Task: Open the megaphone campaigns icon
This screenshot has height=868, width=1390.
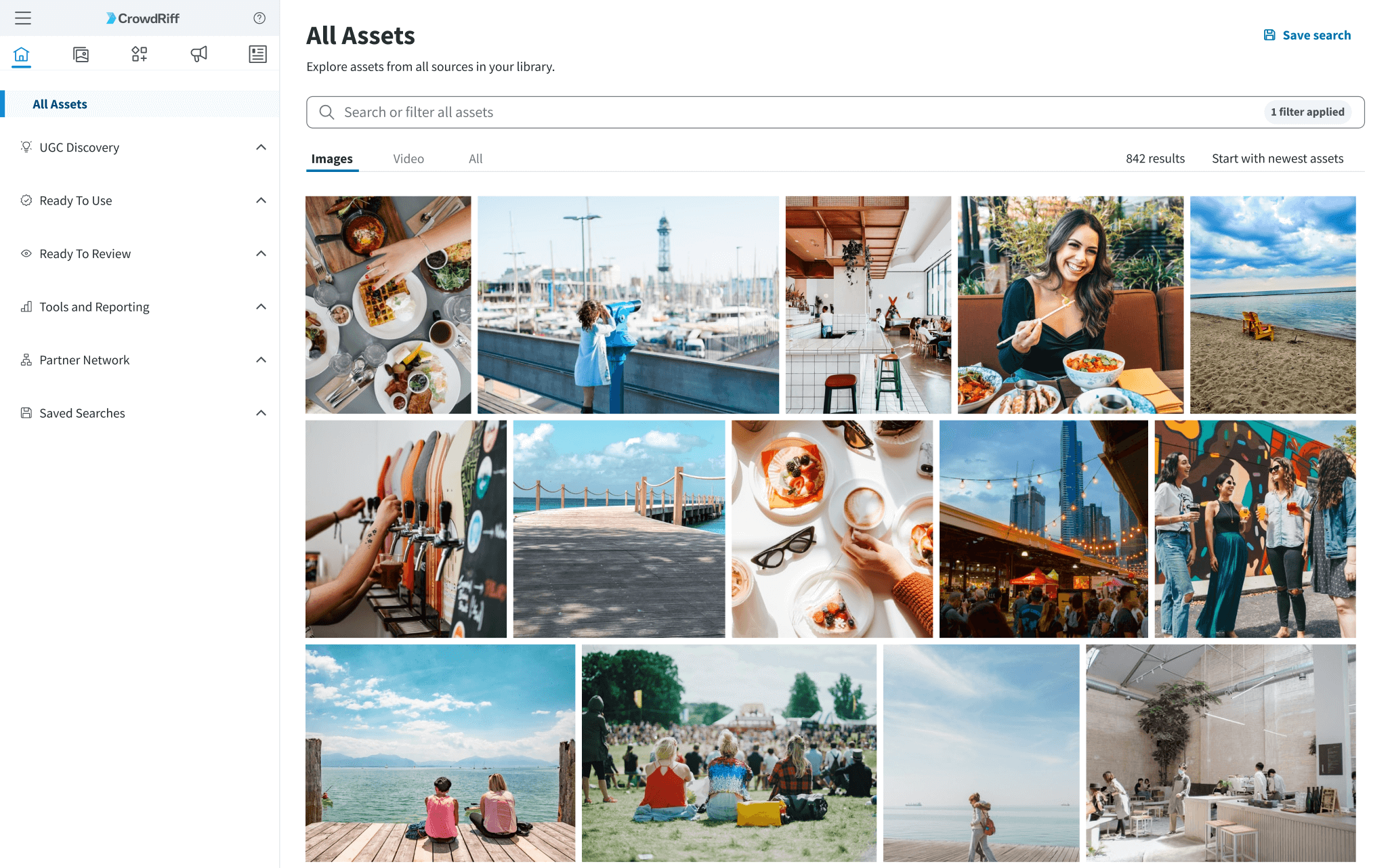Action: 198,54
